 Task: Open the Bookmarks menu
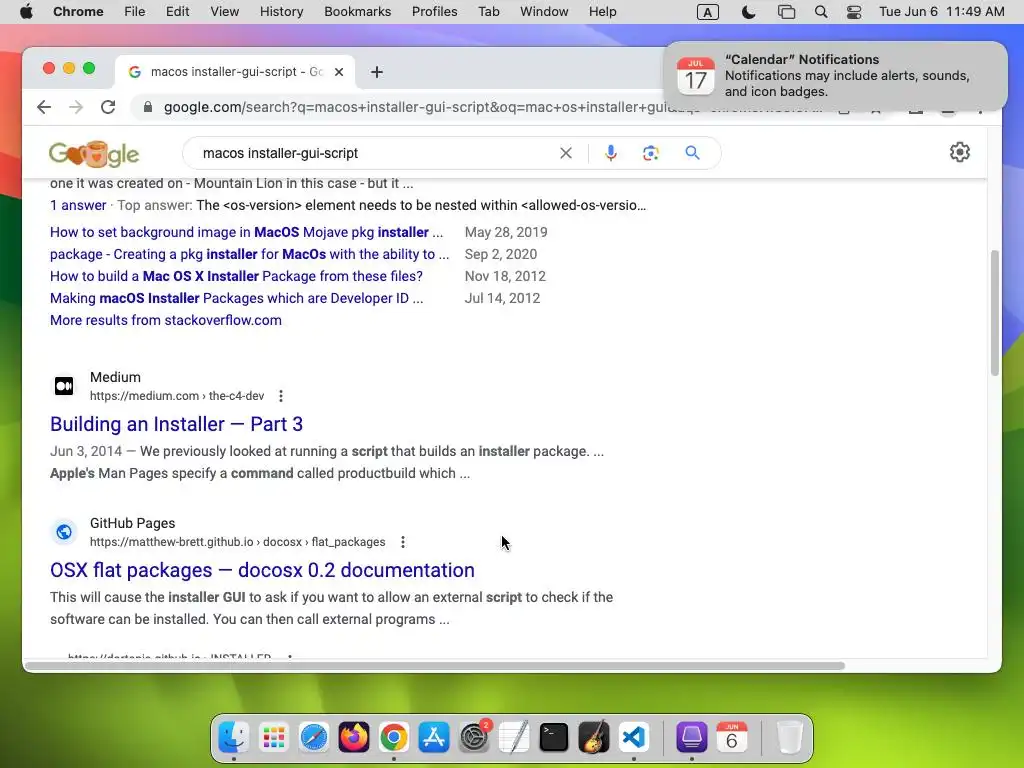tap(357, 12)
